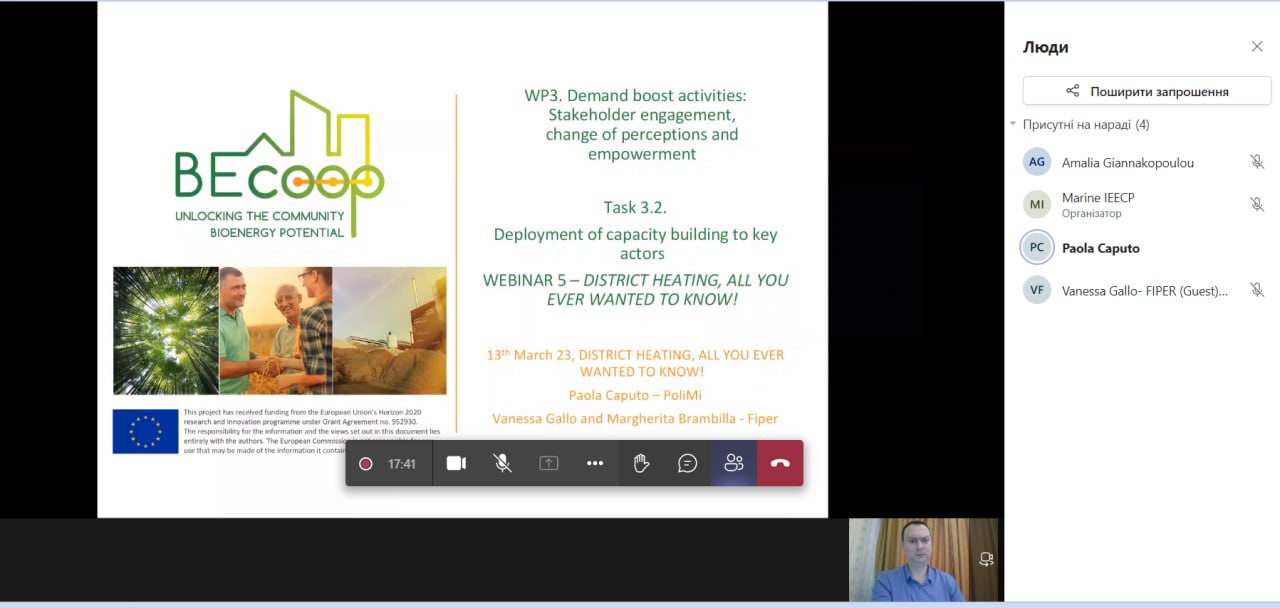Click the camera icon on the self-view
Viewport: 1280px width, 608px height.
pyautogui.click(x=986, y=559)
